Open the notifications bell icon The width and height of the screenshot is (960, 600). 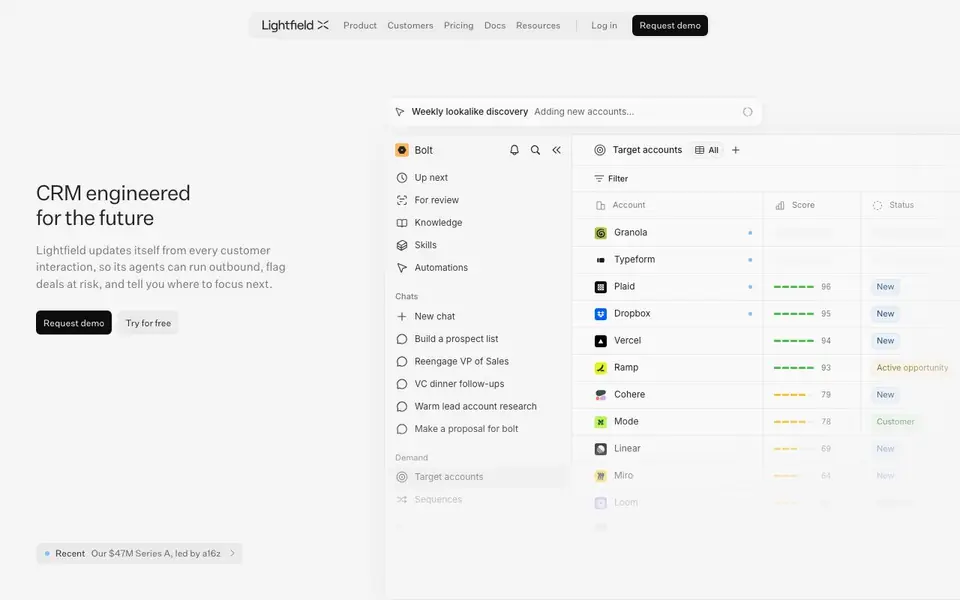point(514,150)
